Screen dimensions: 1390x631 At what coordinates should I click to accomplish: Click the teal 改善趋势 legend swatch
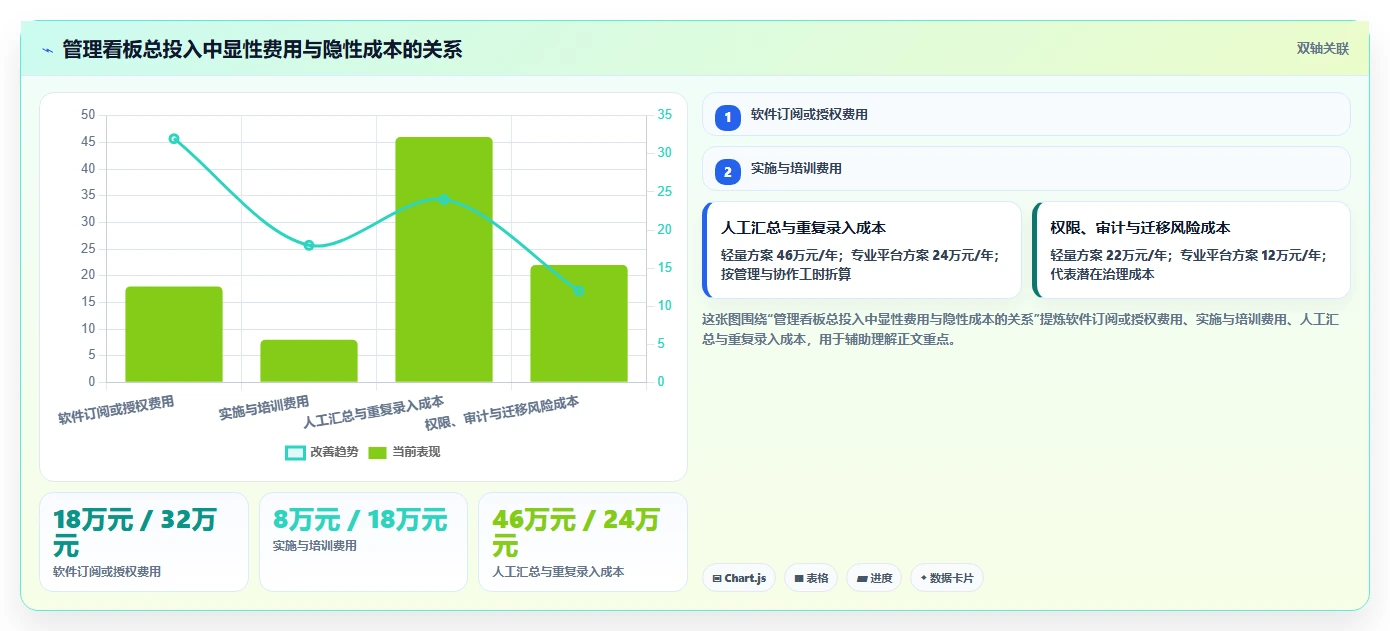click(295, 453)
